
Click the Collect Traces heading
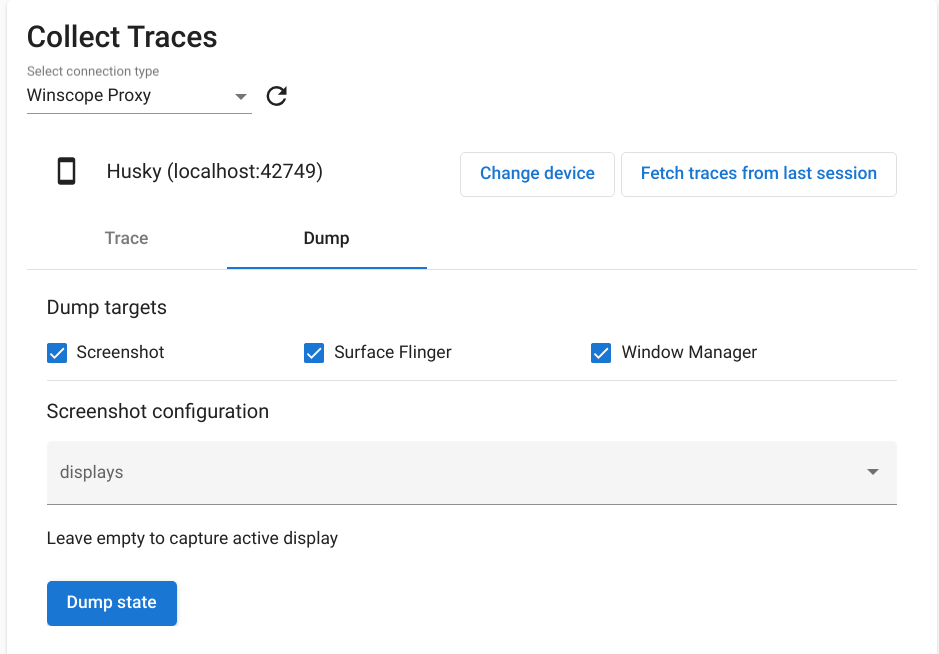121,37
